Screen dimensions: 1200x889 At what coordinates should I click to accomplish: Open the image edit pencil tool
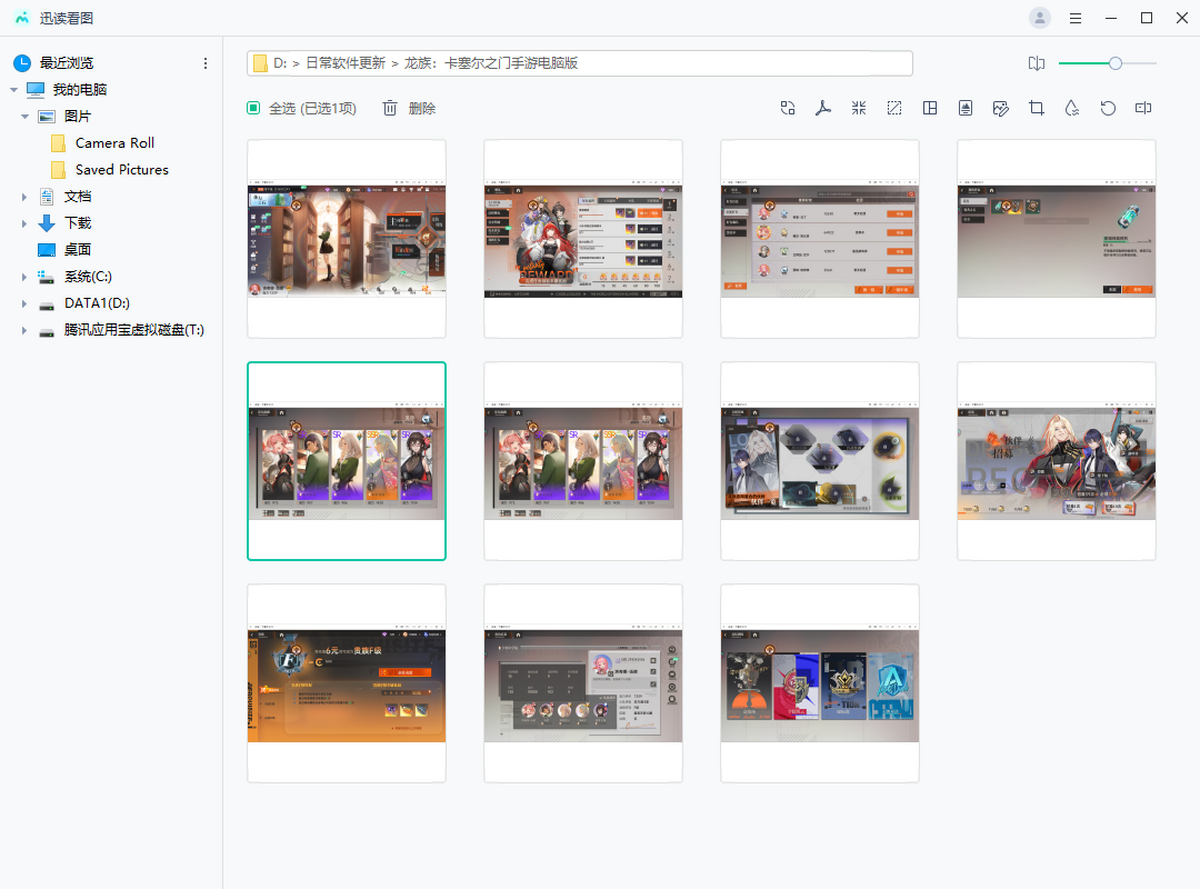(x=1001, y=108)
